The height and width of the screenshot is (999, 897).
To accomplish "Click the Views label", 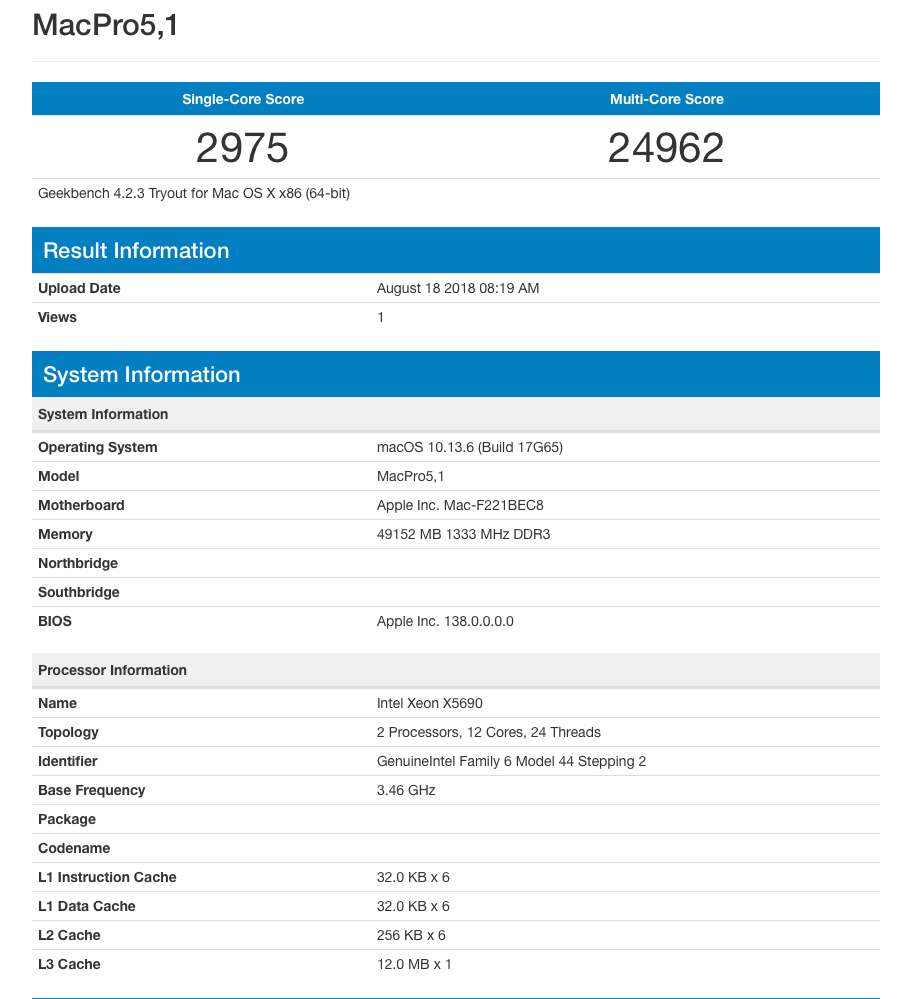I will pos(57,317).
